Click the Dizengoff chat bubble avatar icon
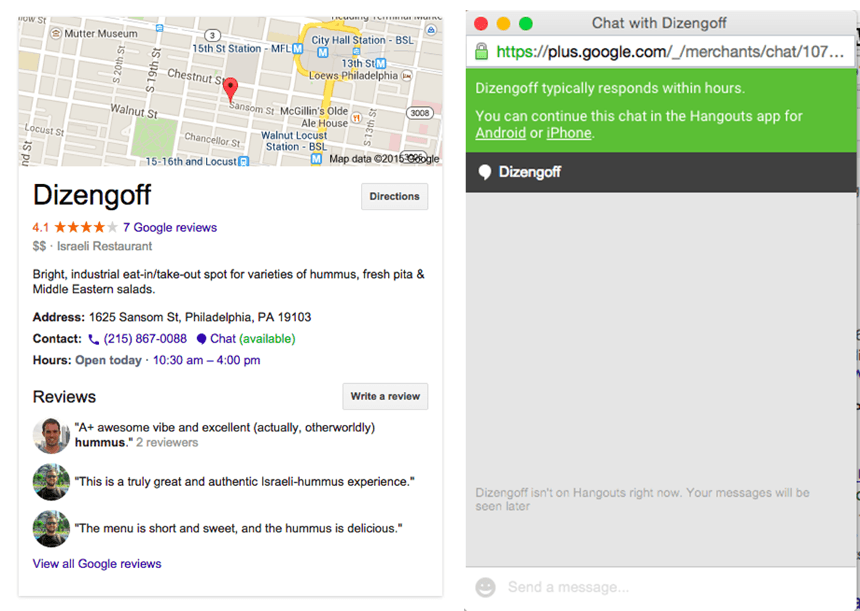Image resolution: width=860 pixels, height=611 pixels. (485, 171)
